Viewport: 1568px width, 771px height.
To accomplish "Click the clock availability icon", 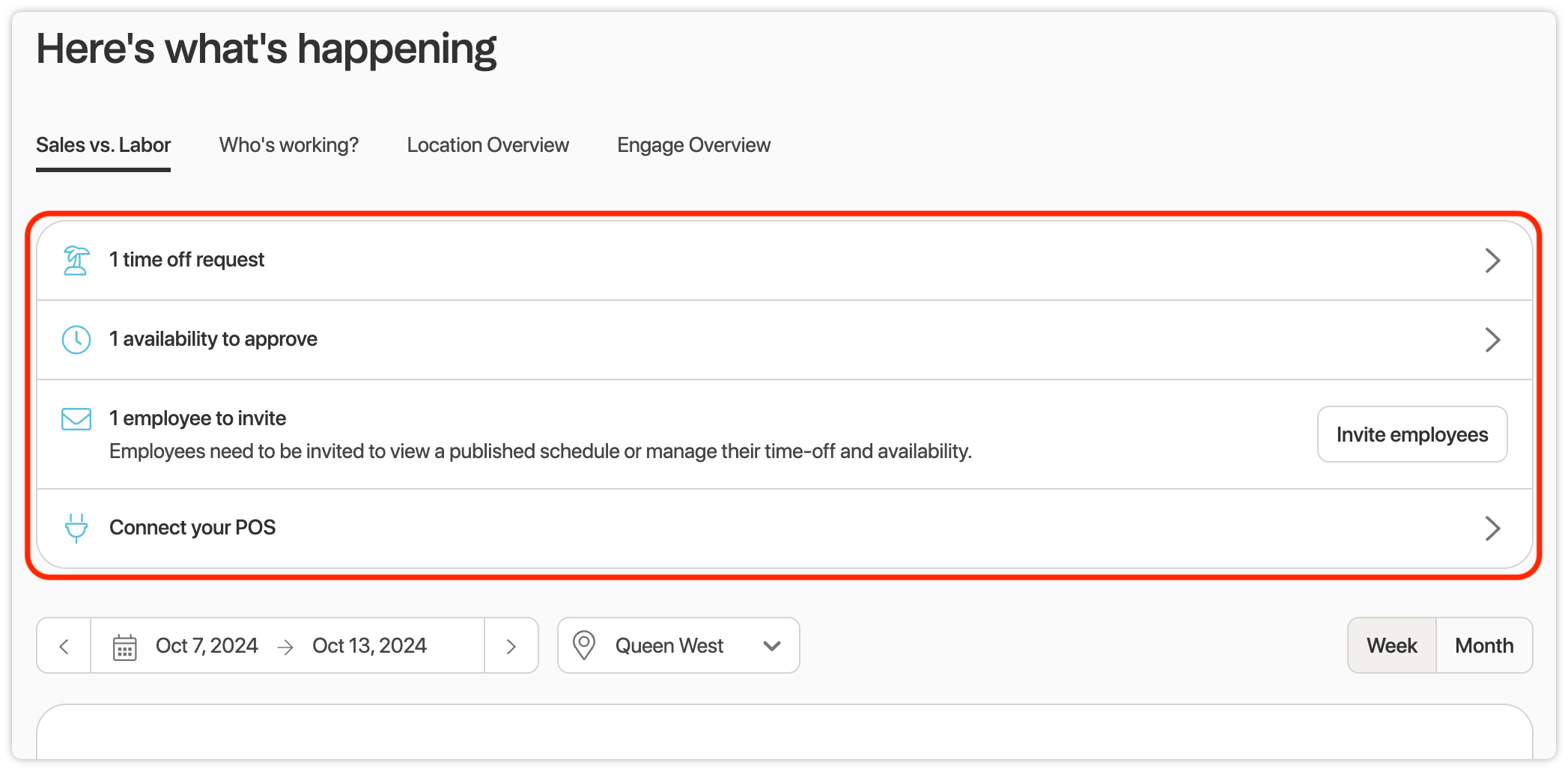I will click(x=76, y=340).
